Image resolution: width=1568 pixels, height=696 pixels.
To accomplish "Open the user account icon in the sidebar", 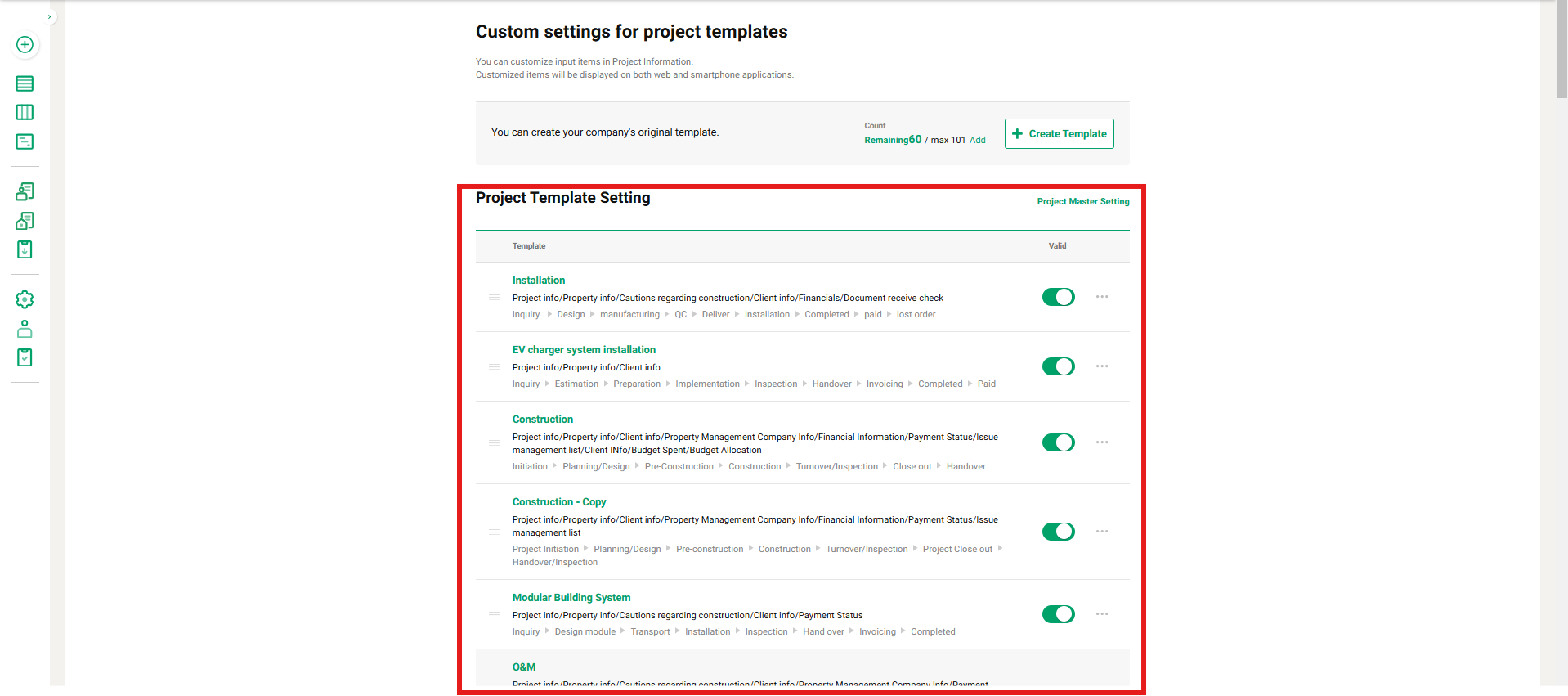I will point(25,329).
